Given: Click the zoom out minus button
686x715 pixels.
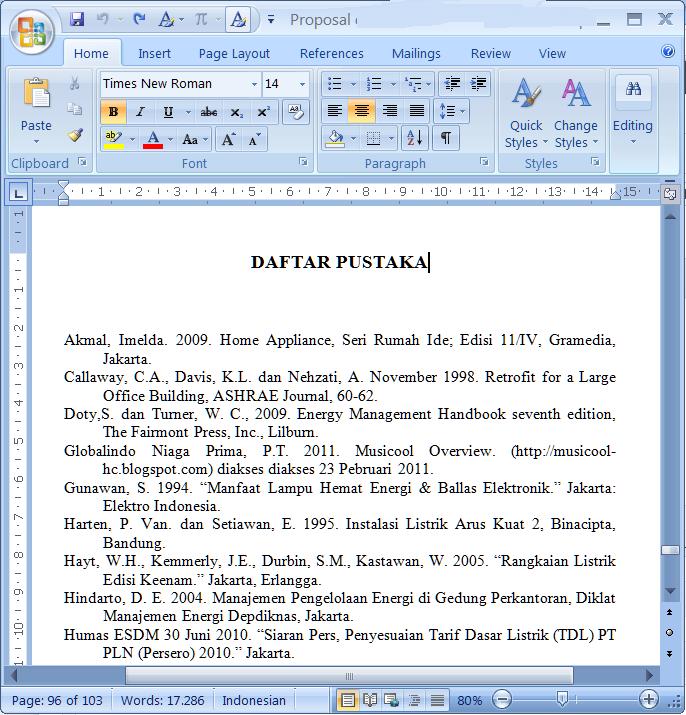Looking at the screenshot, I should 502,699.
